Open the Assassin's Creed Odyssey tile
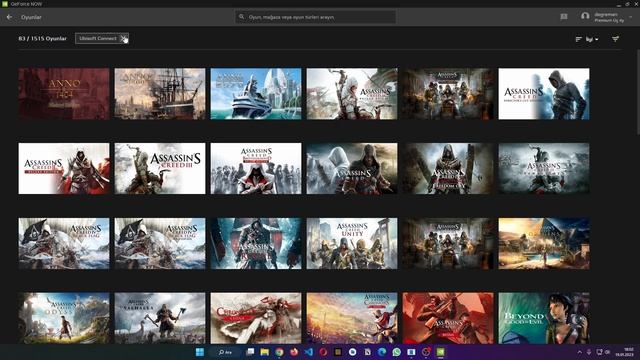Screen dimensions: 640x360 (x=64, y=318)
